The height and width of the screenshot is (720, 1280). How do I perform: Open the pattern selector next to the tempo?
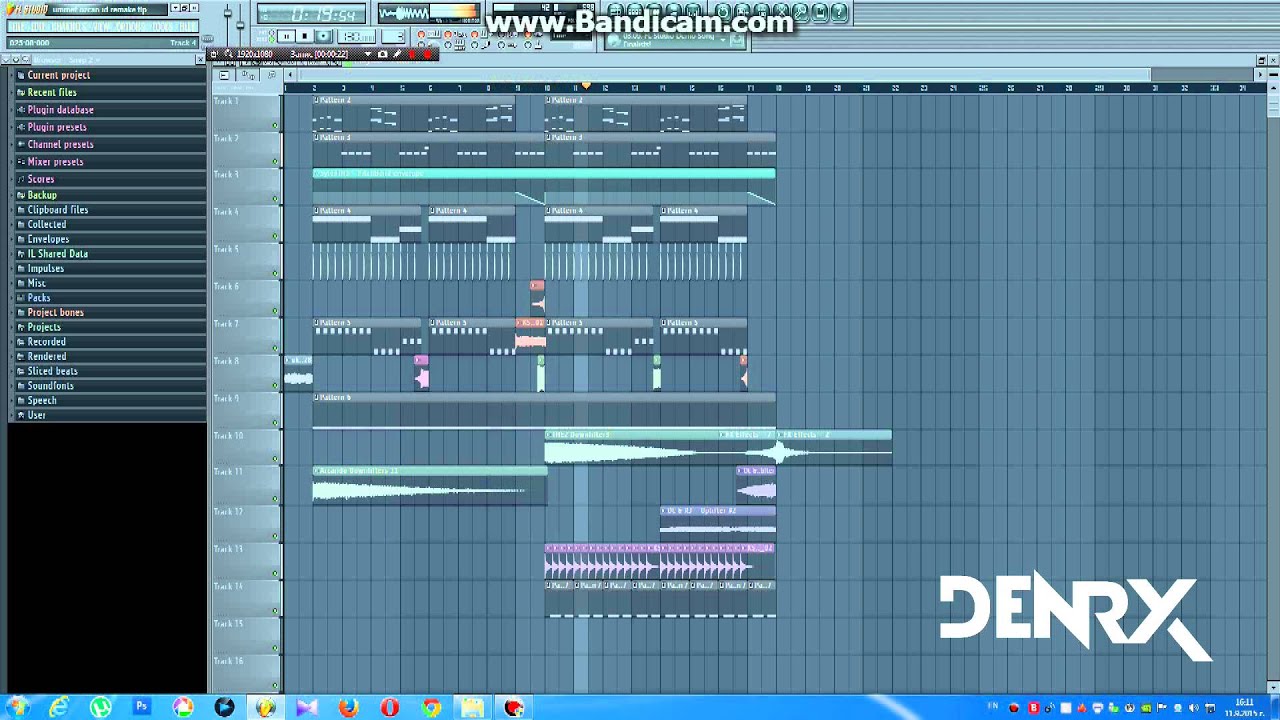click(x=393, y=36)
